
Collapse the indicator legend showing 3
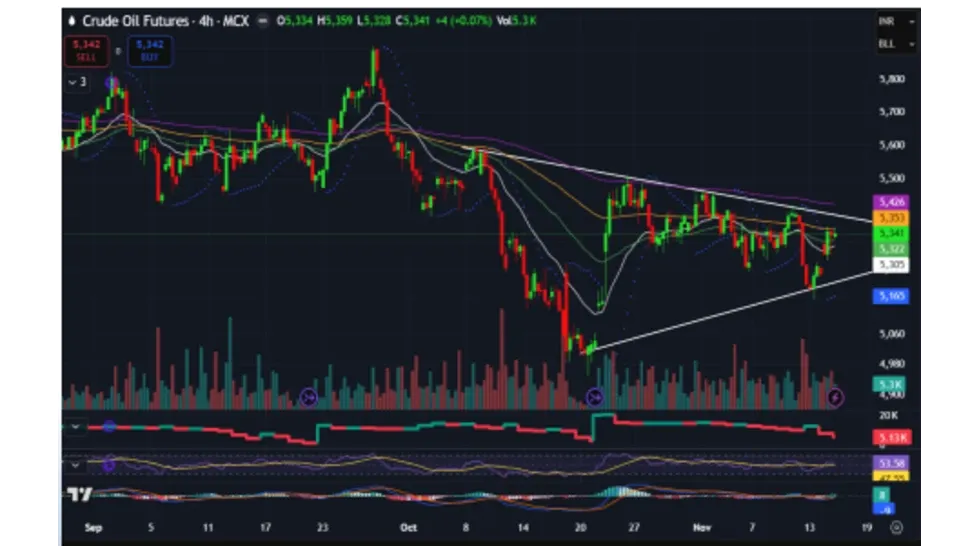[x=78, y=82]
